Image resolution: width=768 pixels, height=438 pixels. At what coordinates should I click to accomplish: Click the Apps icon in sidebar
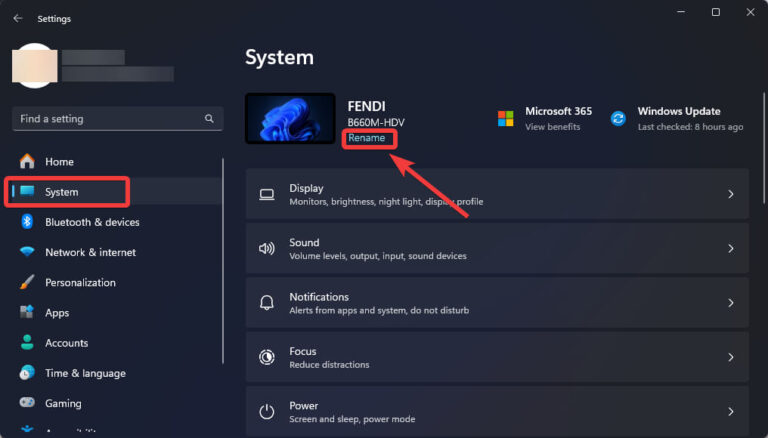click(27, 313)
